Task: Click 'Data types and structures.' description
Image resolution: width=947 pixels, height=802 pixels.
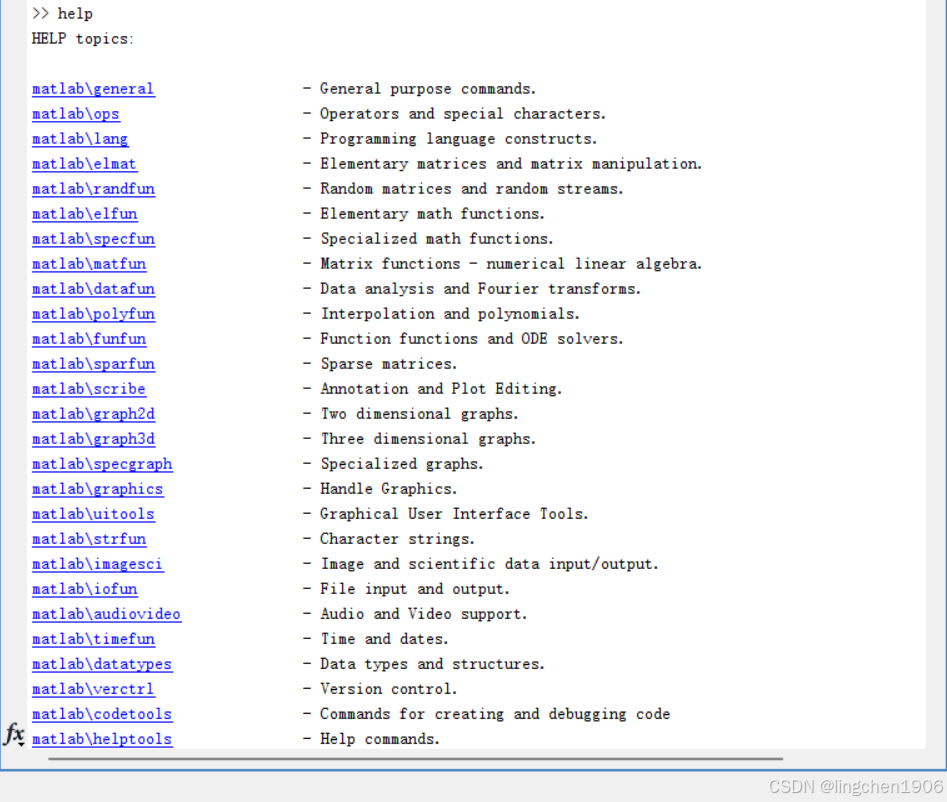Action: pos(432,664)
